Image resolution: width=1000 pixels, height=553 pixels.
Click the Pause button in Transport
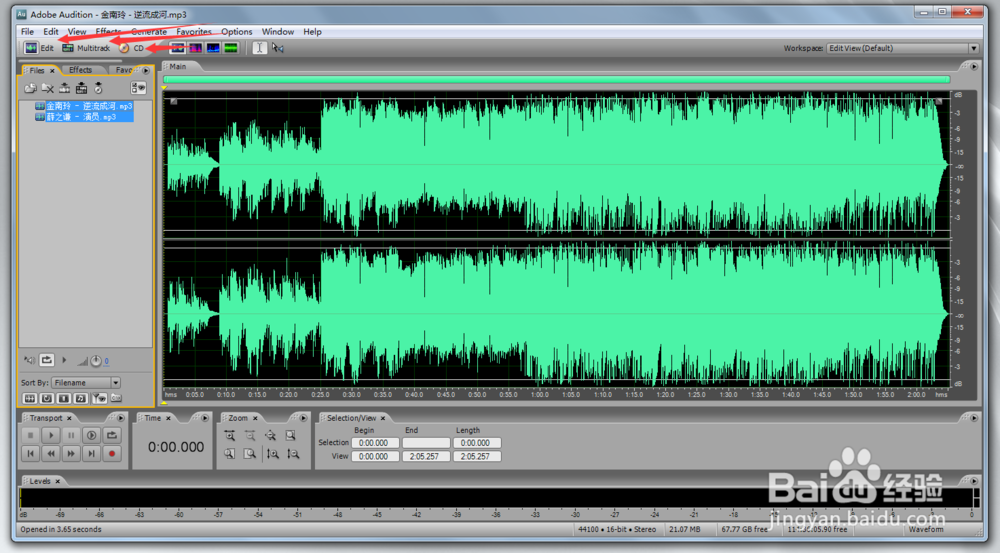tap(71, 436)
